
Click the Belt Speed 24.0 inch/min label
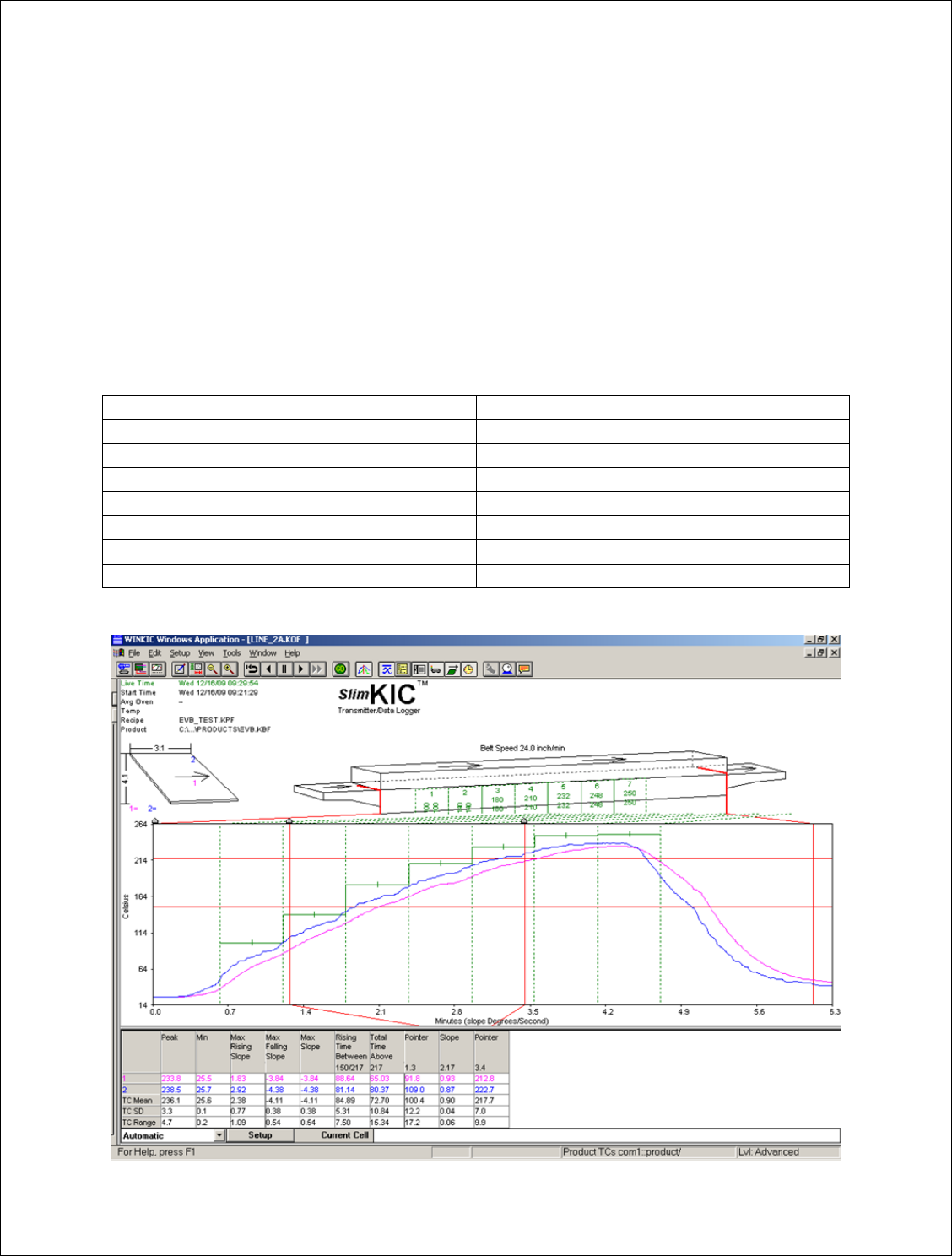pos(522,749)
